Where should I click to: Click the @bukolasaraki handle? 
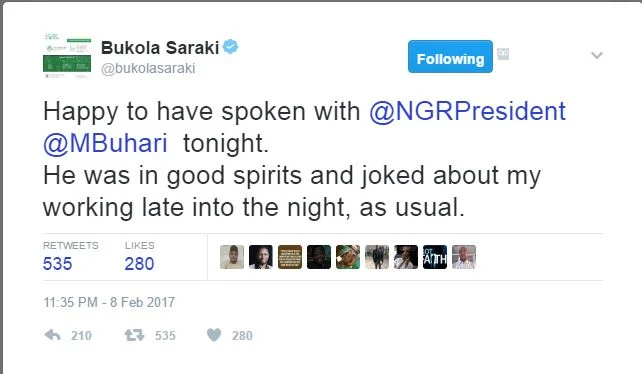pyautogui.click(x=148, y=68)
